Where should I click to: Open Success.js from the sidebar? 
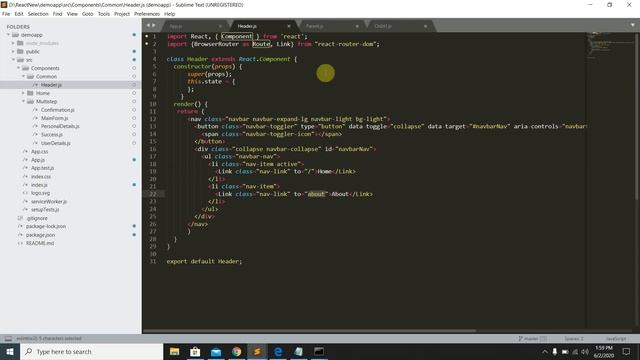pyautogui.click(x=52, y=135)
